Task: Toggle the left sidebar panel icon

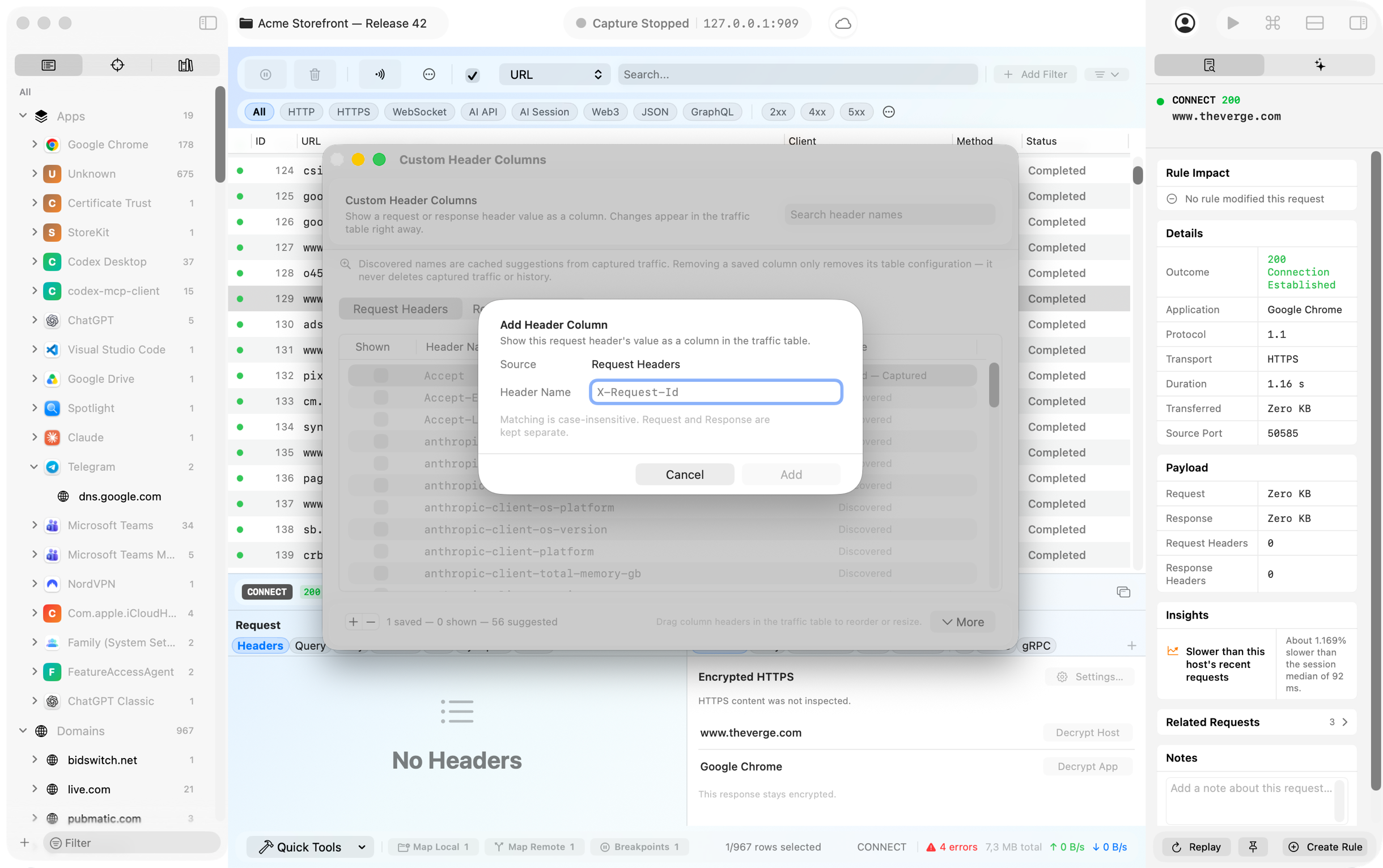Action: click(208, 23)
